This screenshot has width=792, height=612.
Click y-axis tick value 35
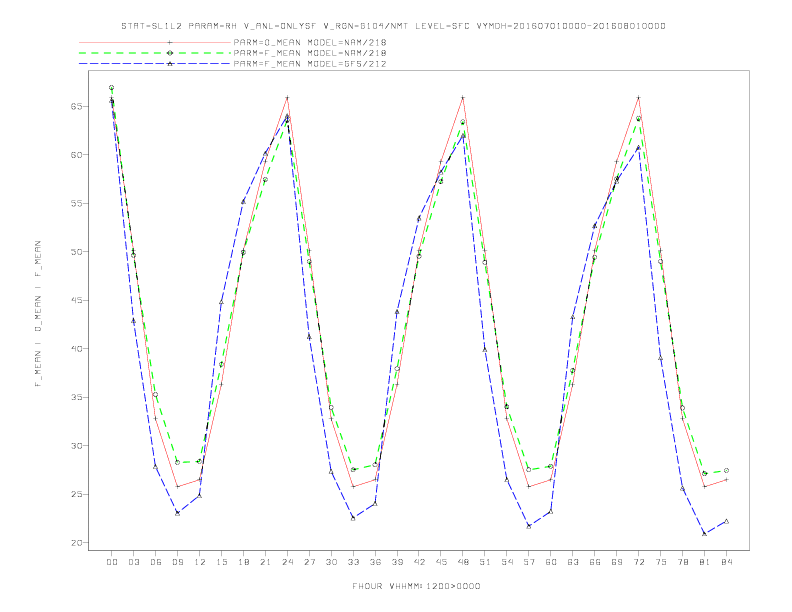coord(76,397)
